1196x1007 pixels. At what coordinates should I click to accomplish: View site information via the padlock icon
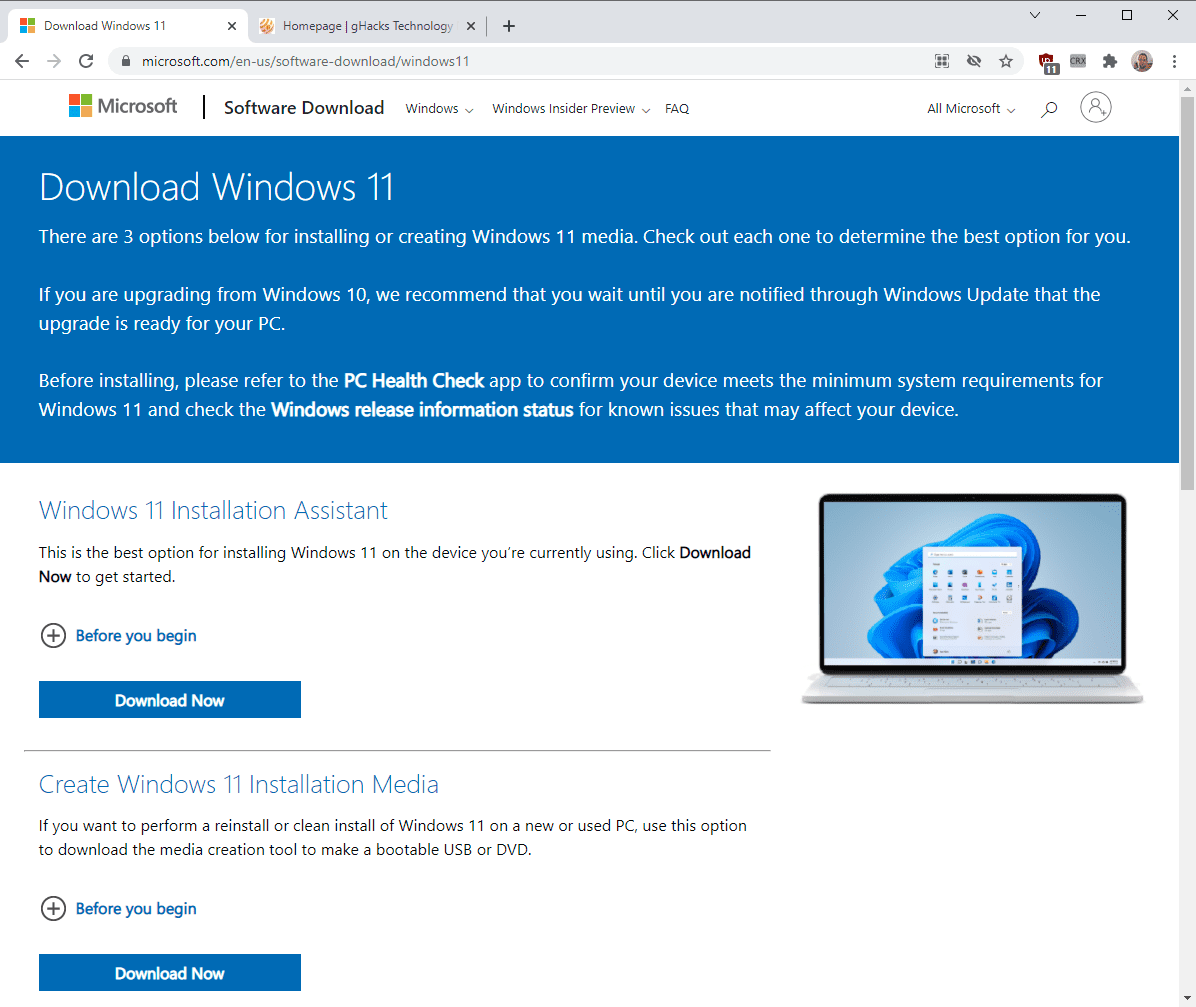click(125, 61)
